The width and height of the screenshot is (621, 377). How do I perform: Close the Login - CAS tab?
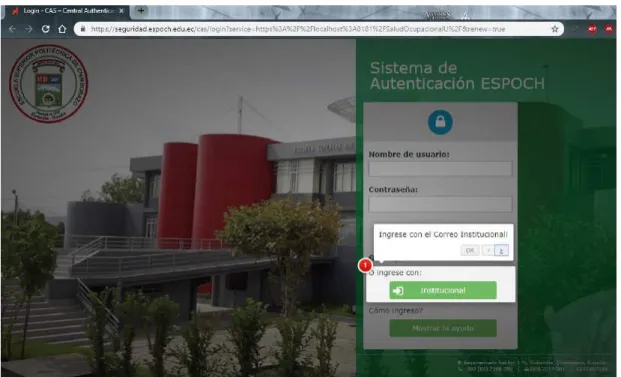click(x=121, y=11)
